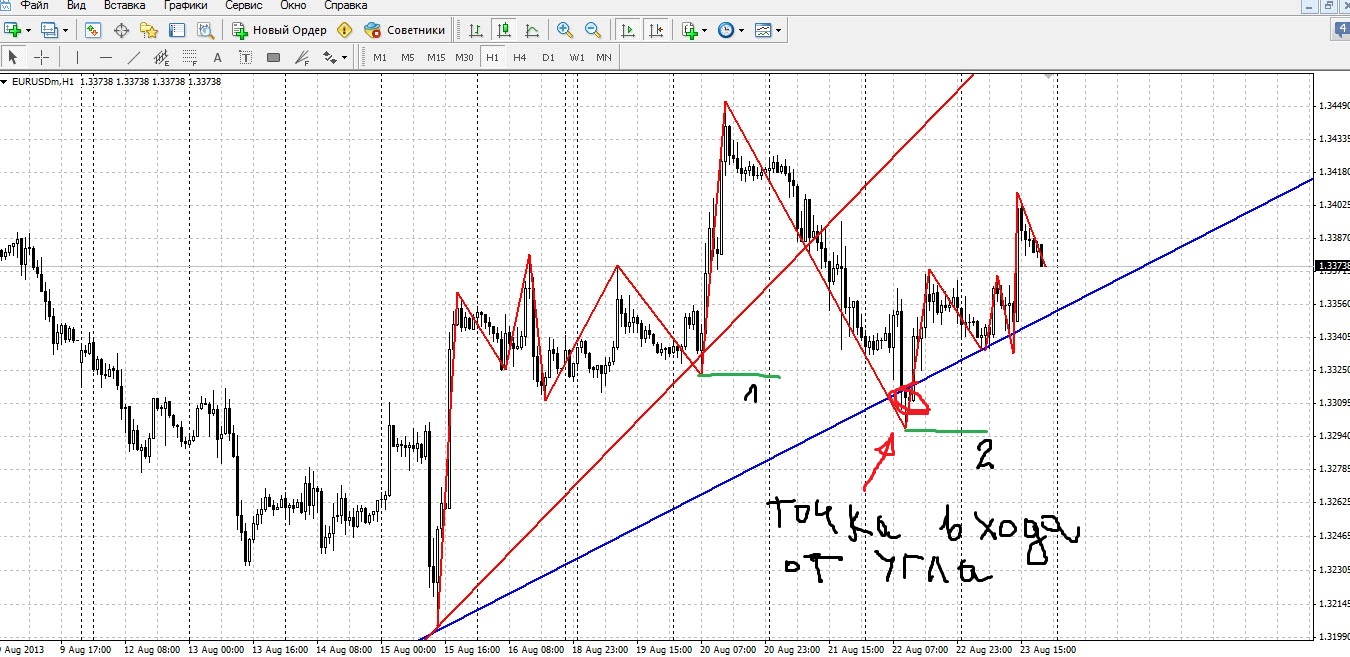Open MetaEditor yellow diamond icon

click(x=346, y=30)
